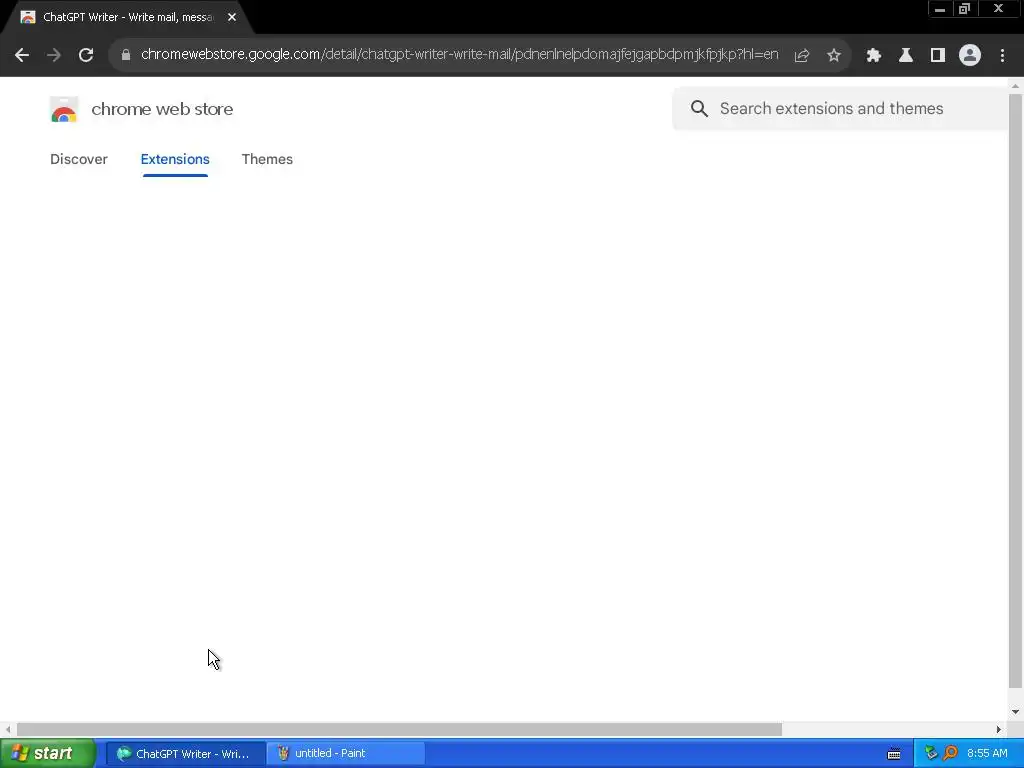Open Chrome Labs flask icon
The width and height of the screenshot is (1024, 768).
tap(906, 55)
